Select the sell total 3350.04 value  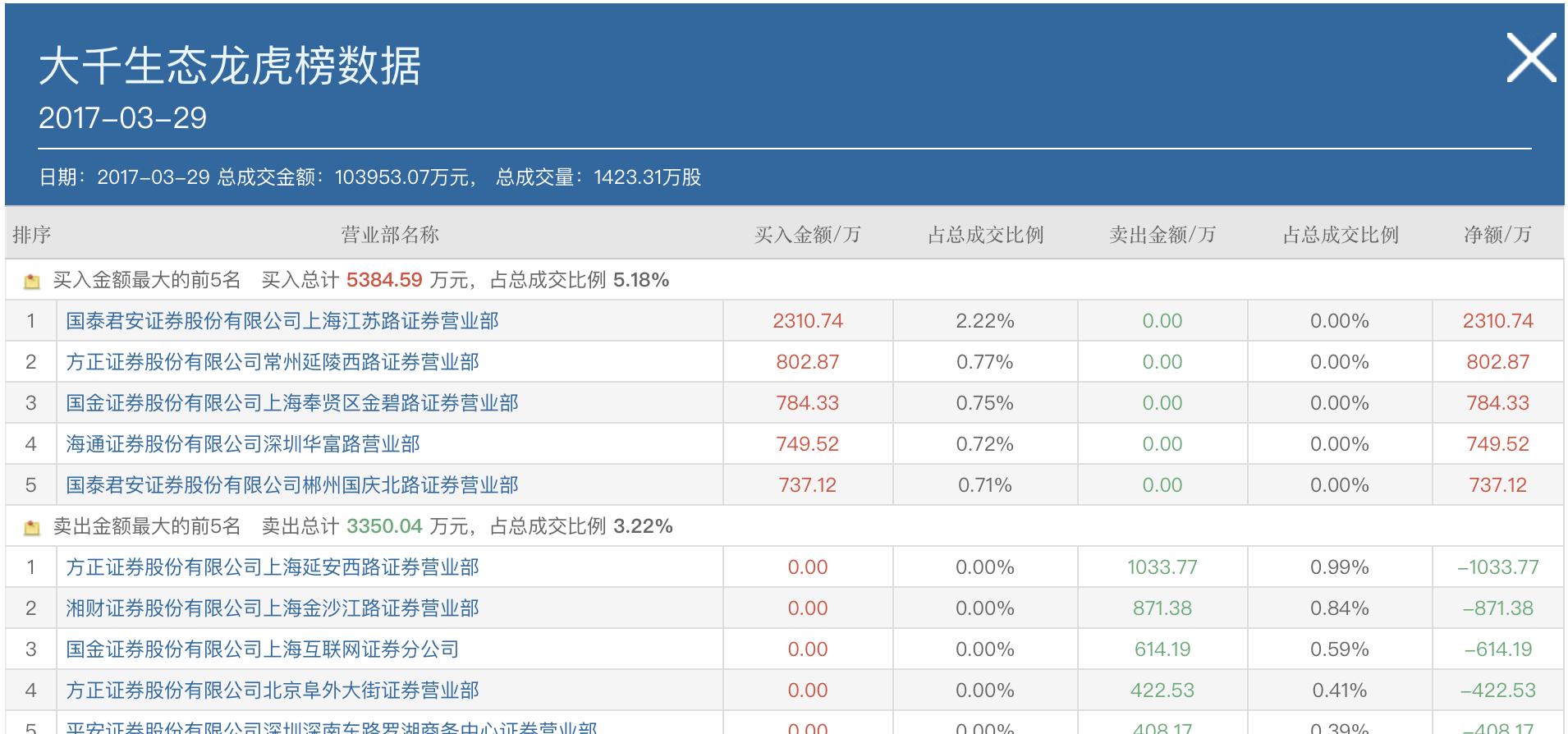[384, 526]
